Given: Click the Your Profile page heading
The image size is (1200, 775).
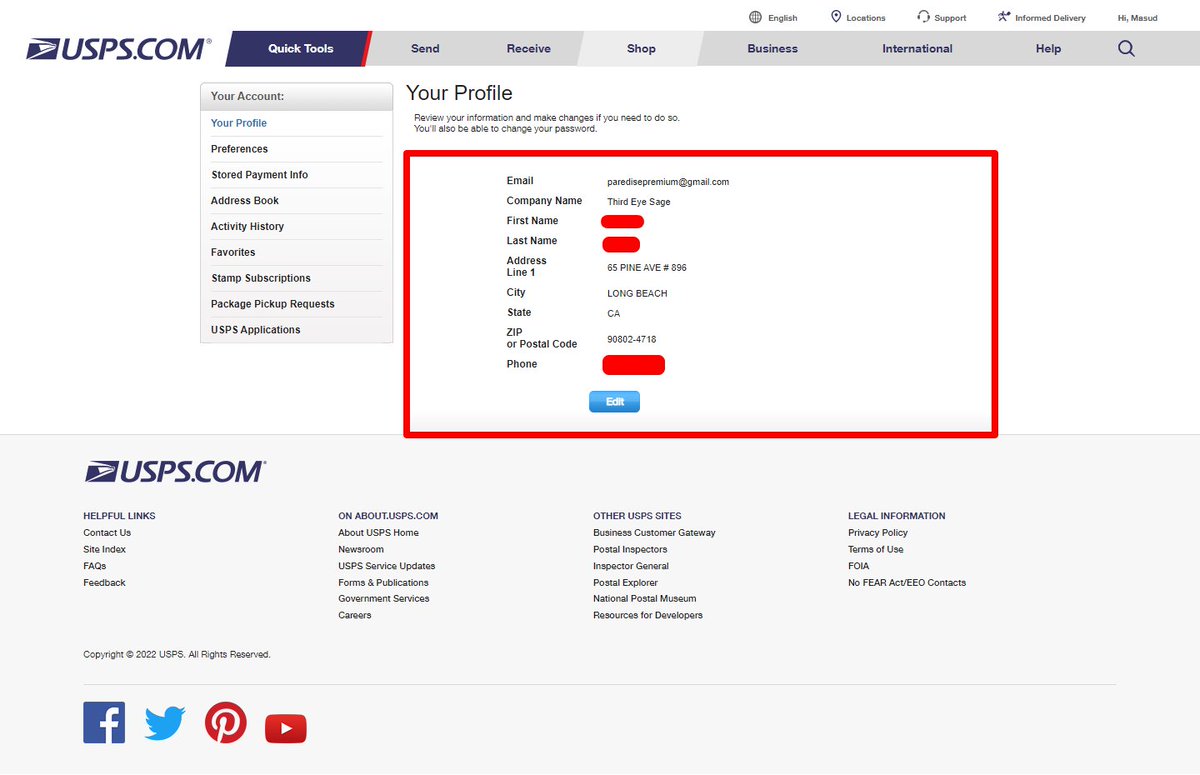Looking at the screenshot, I should 459,93.
